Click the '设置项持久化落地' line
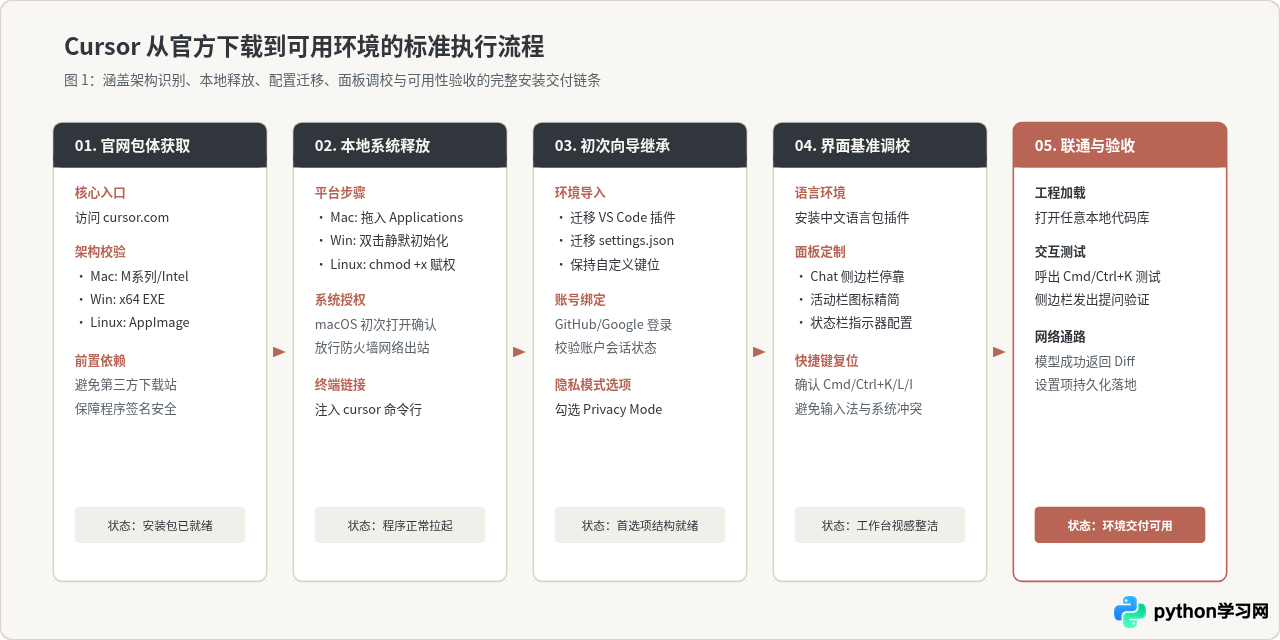1280x640 pixels. (1086, 385)
